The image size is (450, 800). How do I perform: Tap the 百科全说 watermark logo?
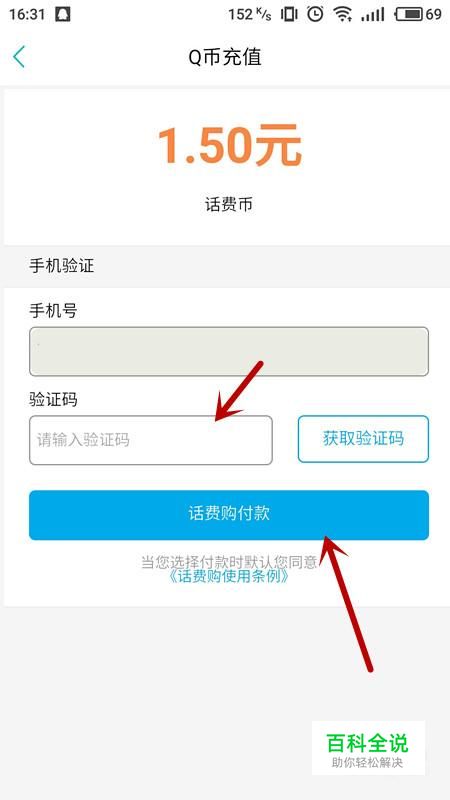pos(368,747)
